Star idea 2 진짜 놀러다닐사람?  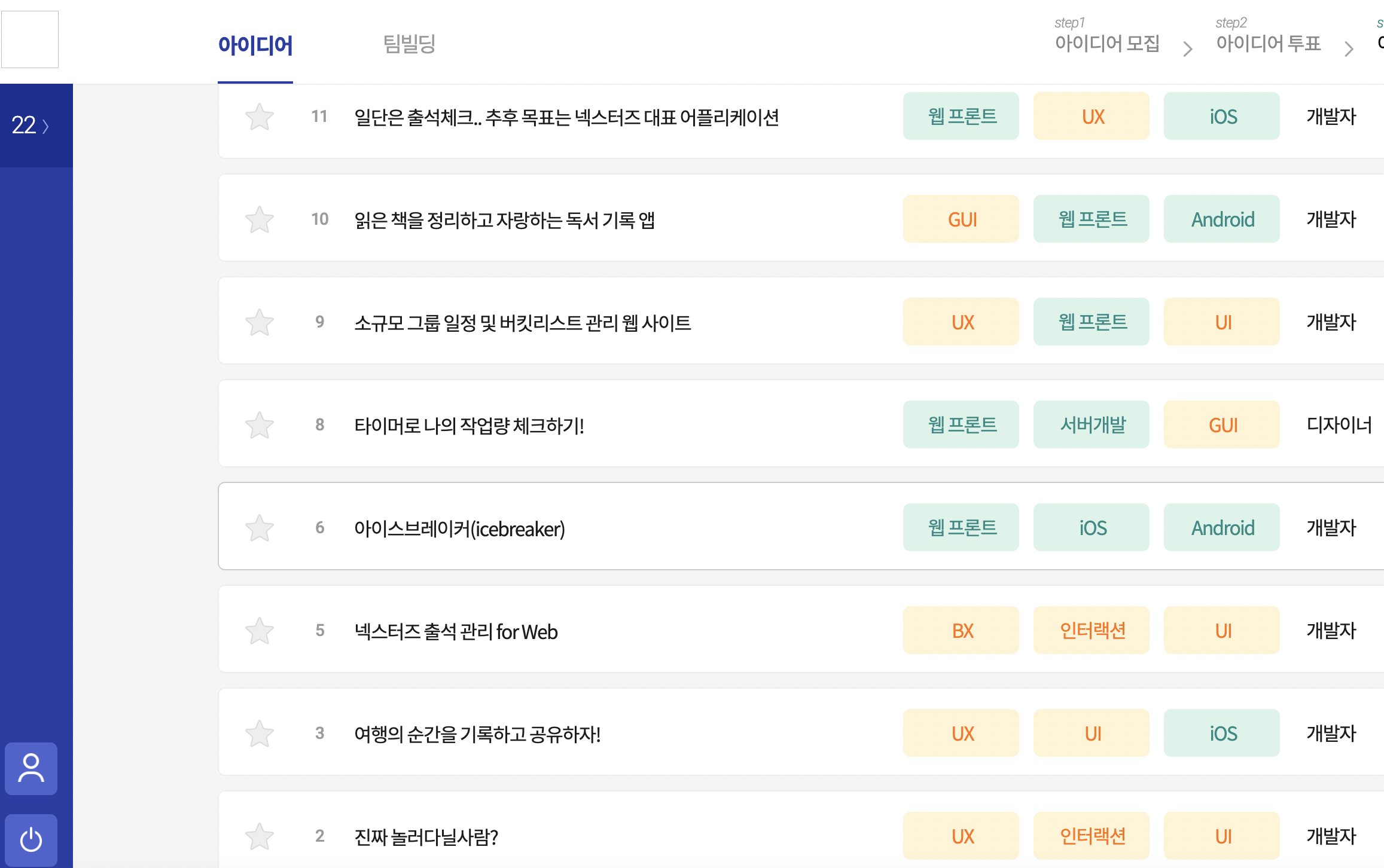[260, 836]
